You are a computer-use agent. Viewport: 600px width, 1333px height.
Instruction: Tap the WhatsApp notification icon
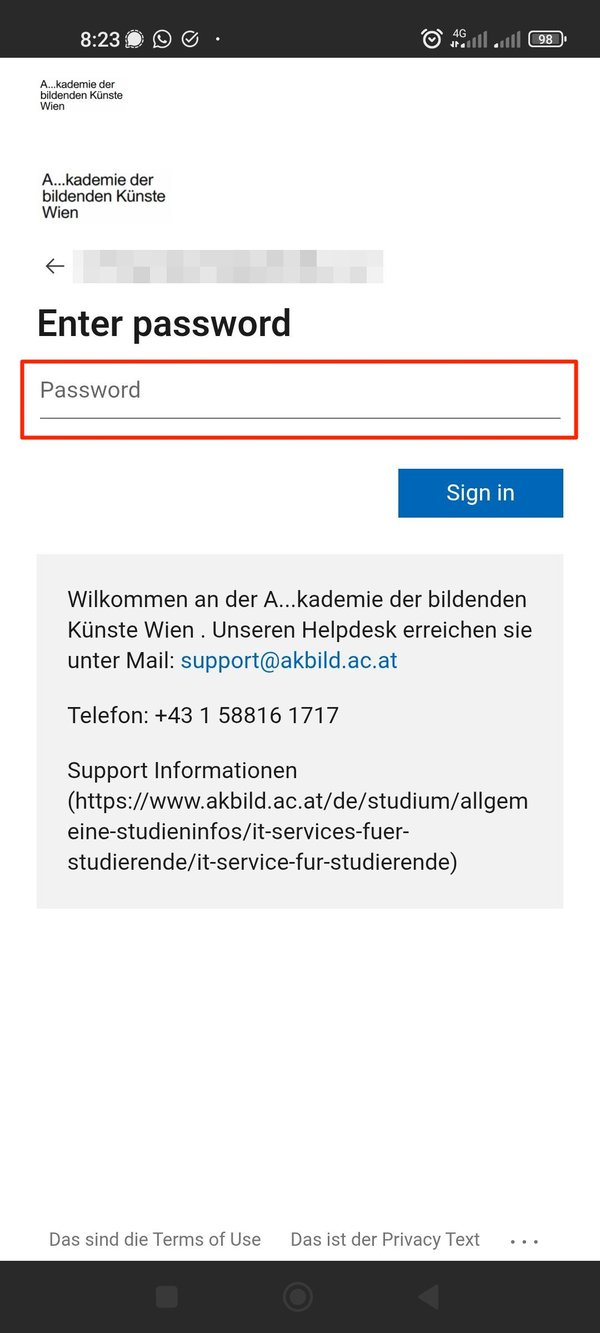(162, 39)
